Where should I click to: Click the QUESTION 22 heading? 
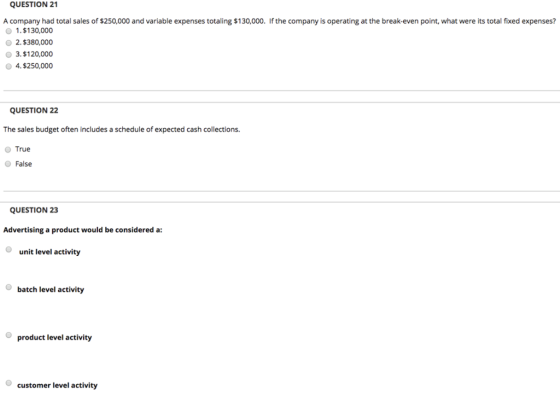click(x=34, y=110)
